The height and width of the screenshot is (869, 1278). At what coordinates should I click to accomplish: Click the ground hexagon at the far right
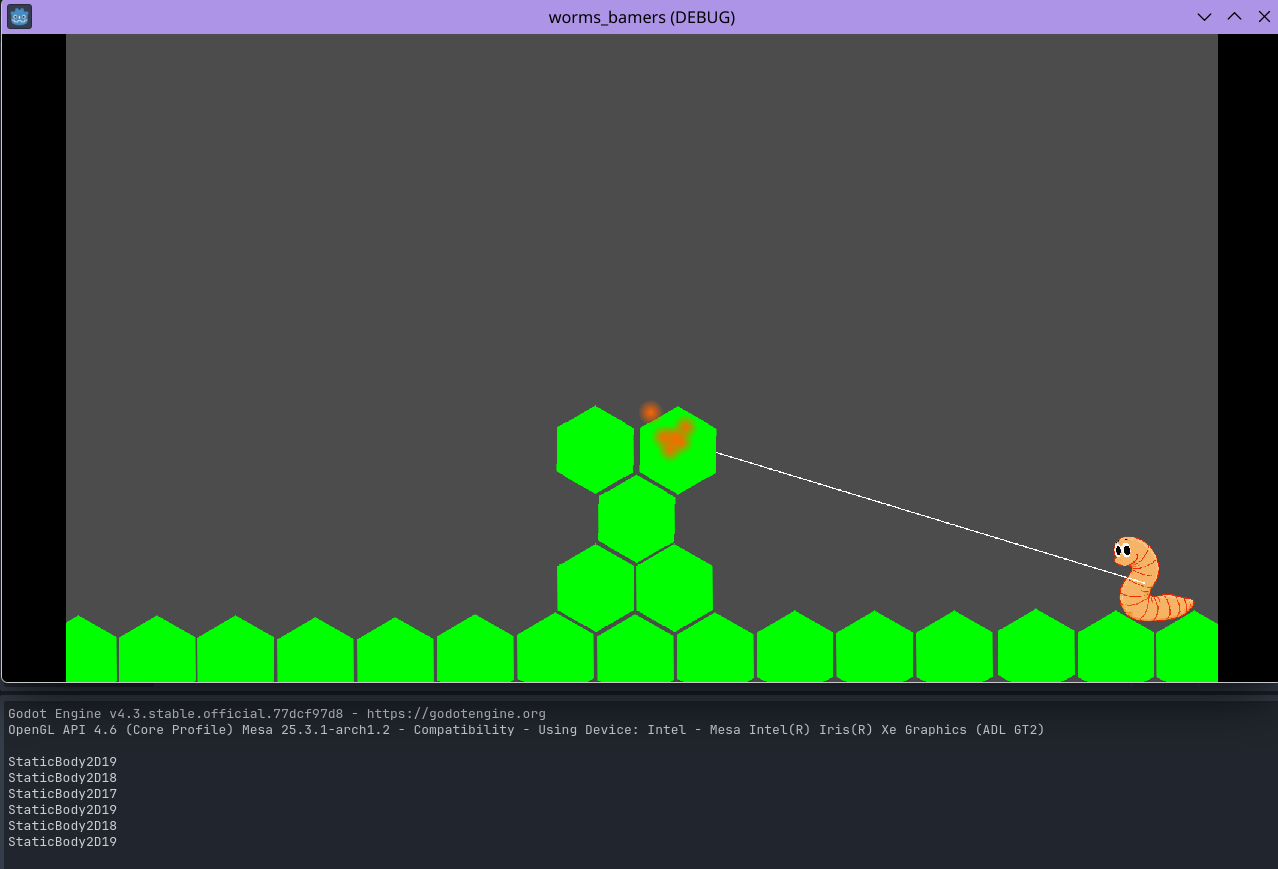pos(1188,648)
